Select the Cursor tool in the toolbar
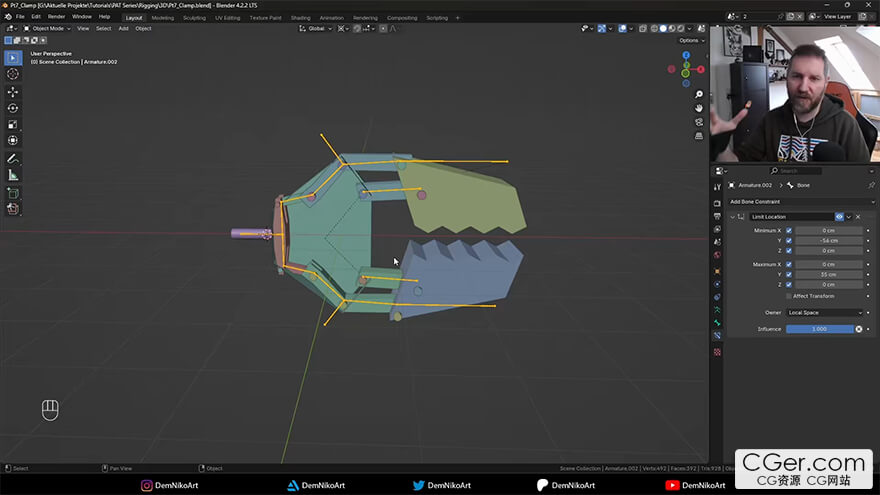The width and height of the screenshot is (880, 495). pos(13,74)
